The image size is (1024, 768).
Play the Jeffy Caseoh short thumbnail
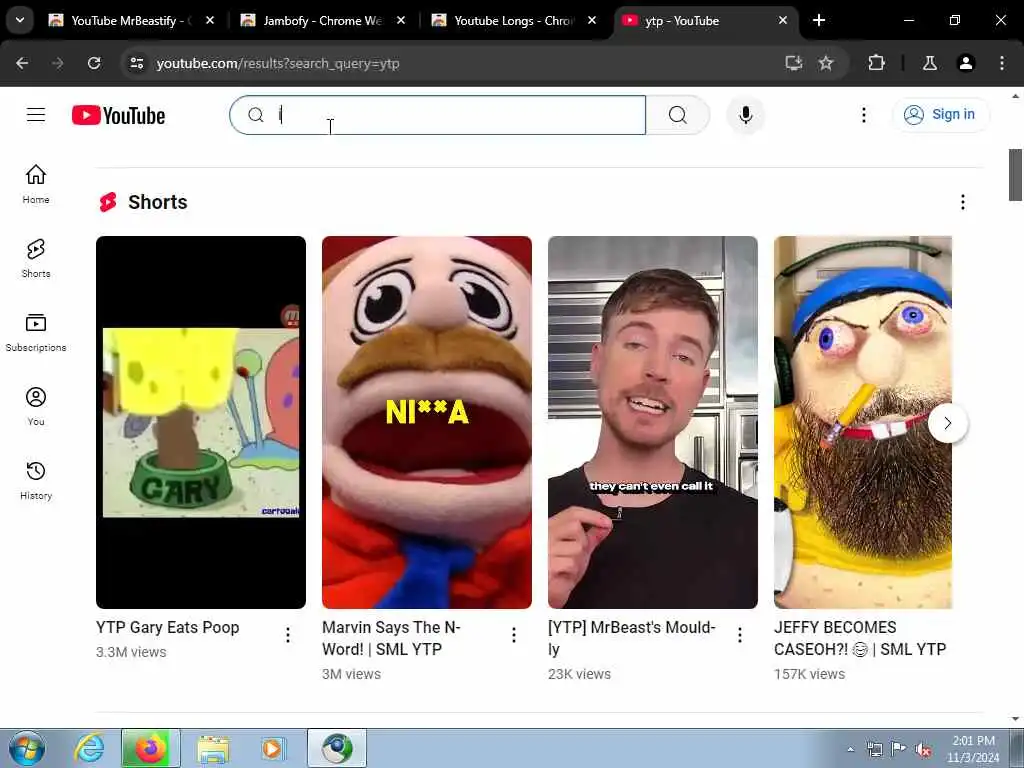click(863, 423)
